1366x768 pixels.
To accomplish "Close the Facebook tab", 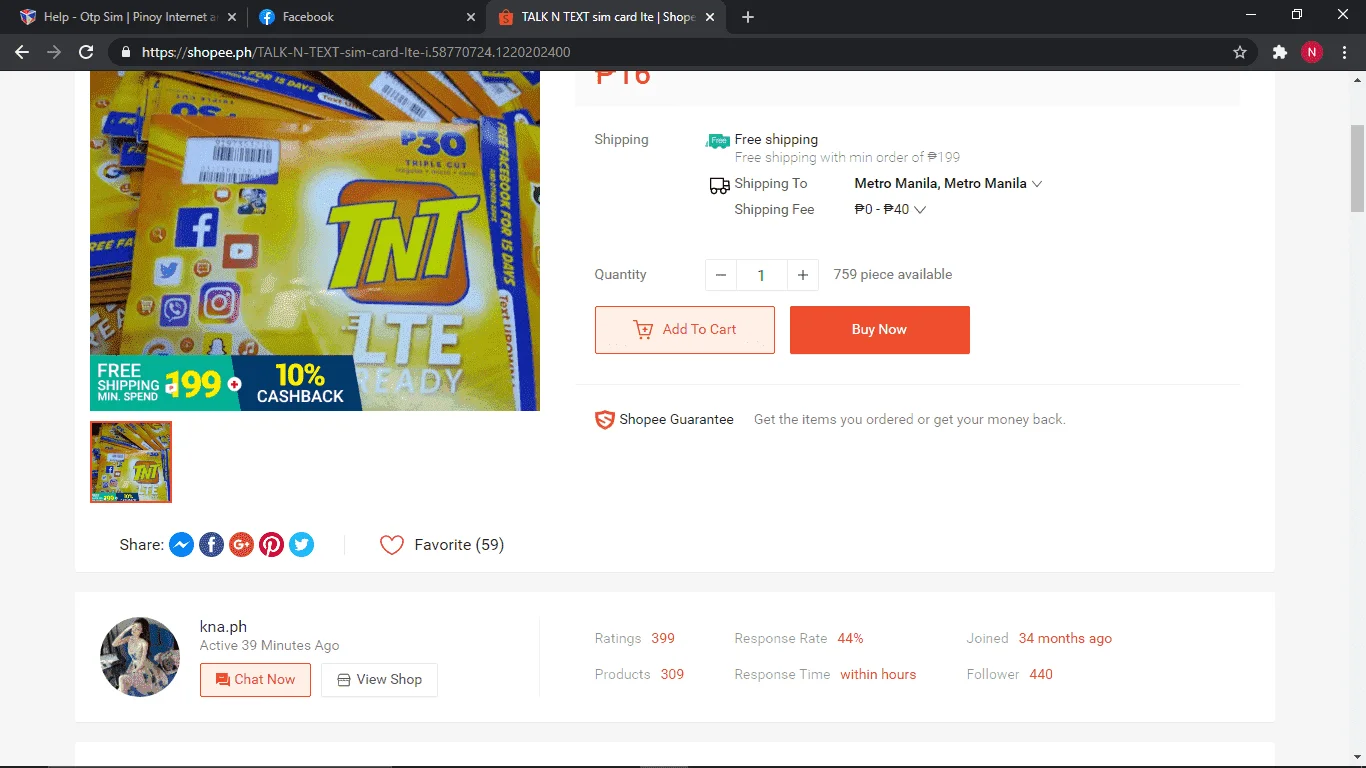I will tap(471, 17).
